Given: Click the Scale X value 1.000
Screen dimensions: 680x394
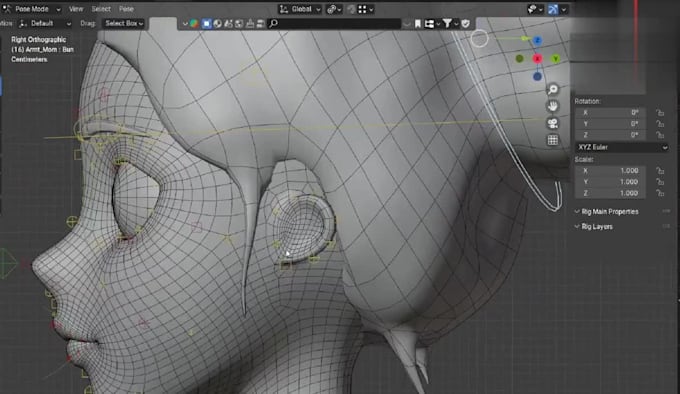Looking at the screenshot, I should (x=611, y=171).
